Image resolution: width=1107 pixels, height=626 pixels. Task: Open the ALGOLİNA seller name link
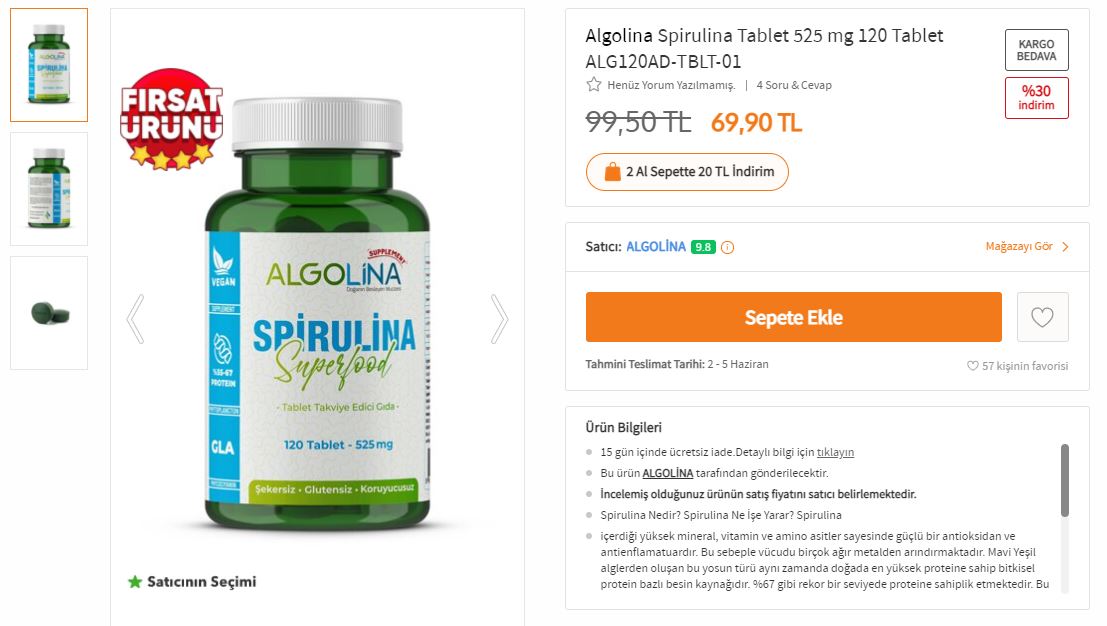point(656,246)
